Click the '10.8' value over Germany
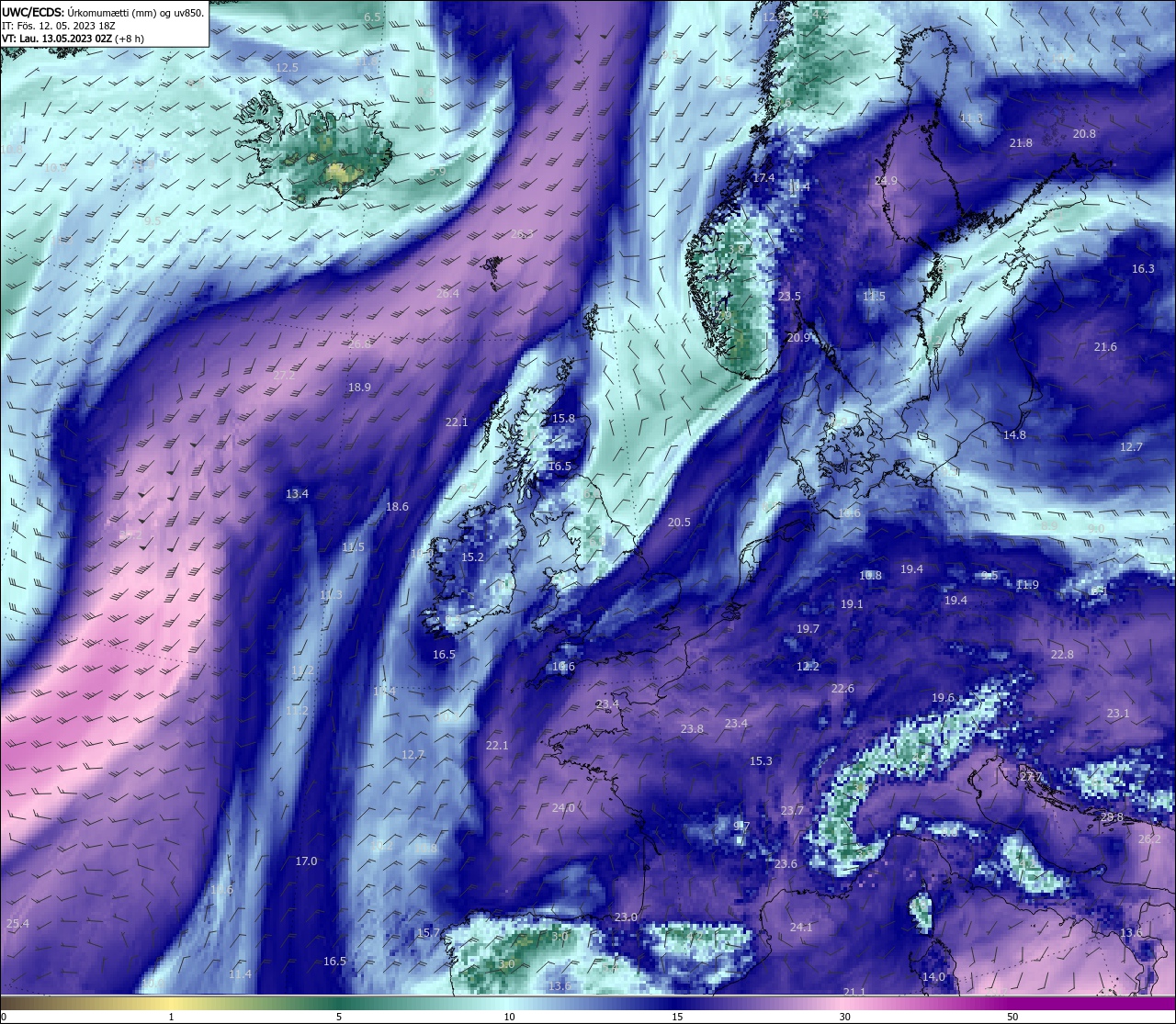The image size is (1176, 1024). point(870,576)
